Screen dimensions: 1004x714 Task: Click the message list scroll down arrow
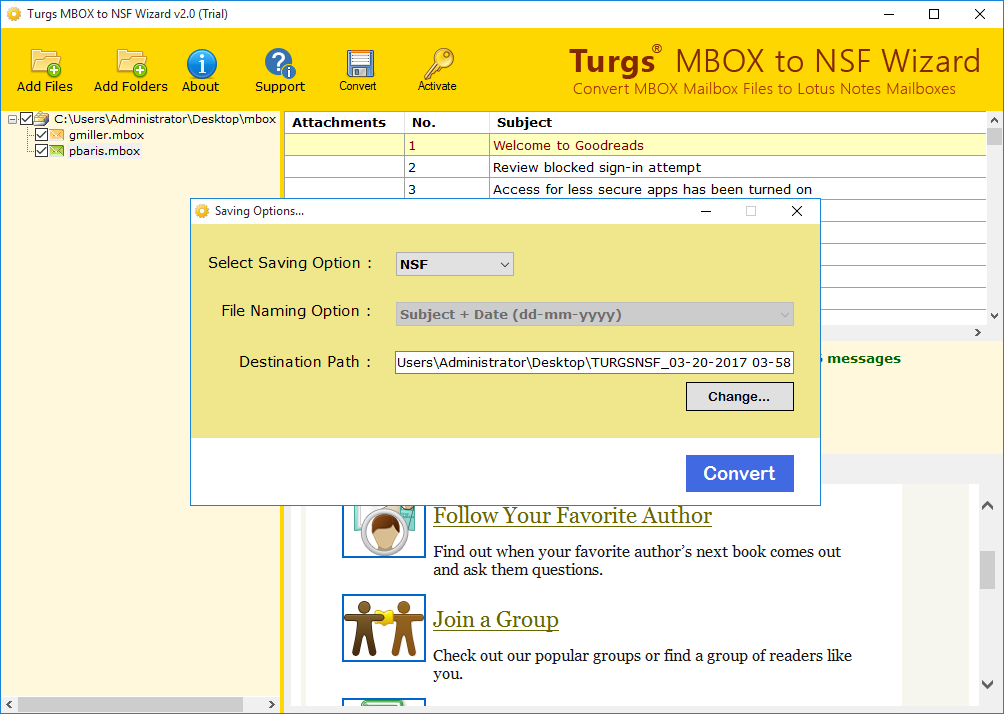(x=994, y=315)
